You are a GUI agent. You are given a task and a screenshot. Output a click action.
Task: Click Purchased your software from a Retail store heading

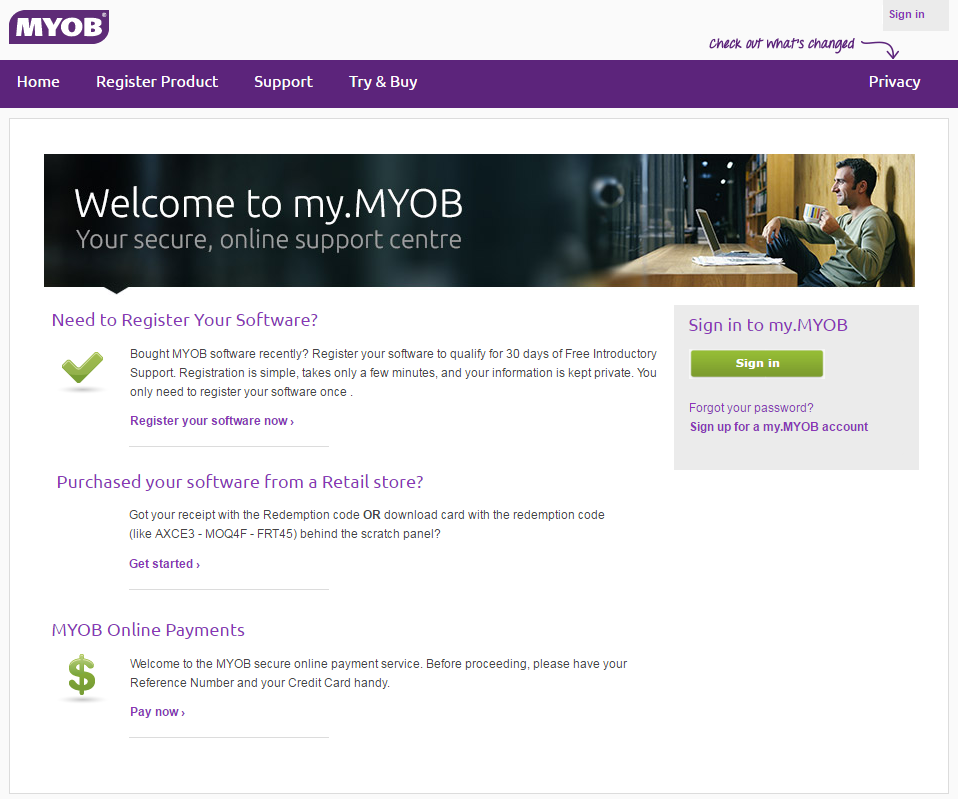(x=240, y=482)
